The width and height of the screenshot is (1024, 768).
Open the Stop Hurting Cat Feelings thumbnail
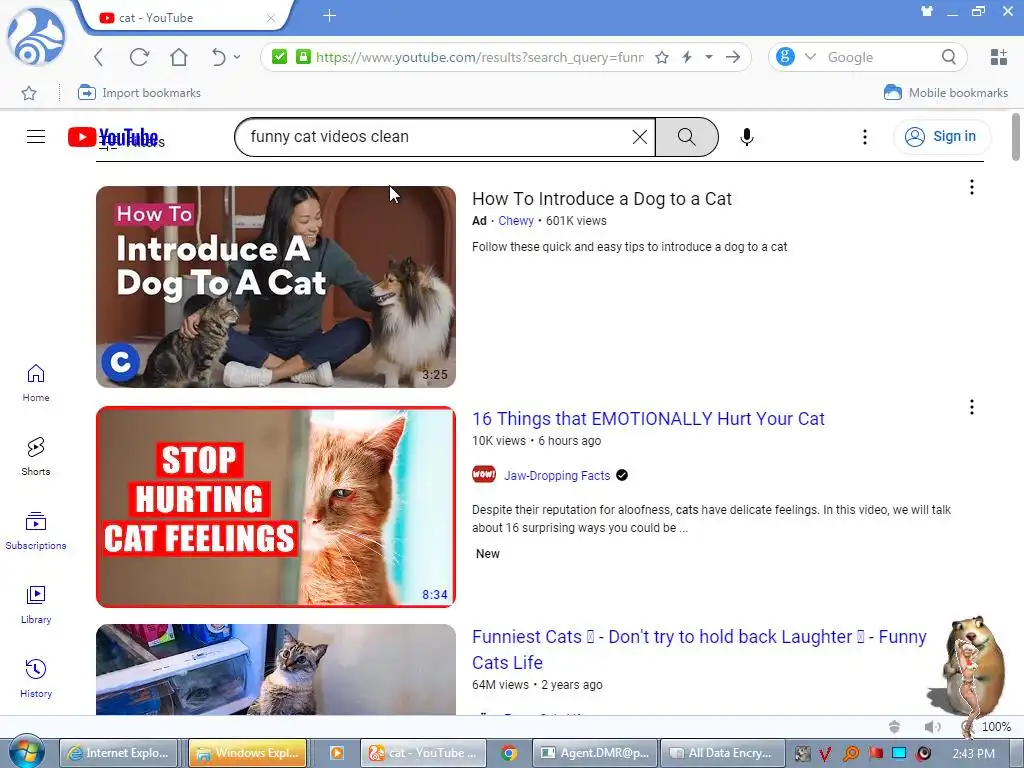point(276,507)
